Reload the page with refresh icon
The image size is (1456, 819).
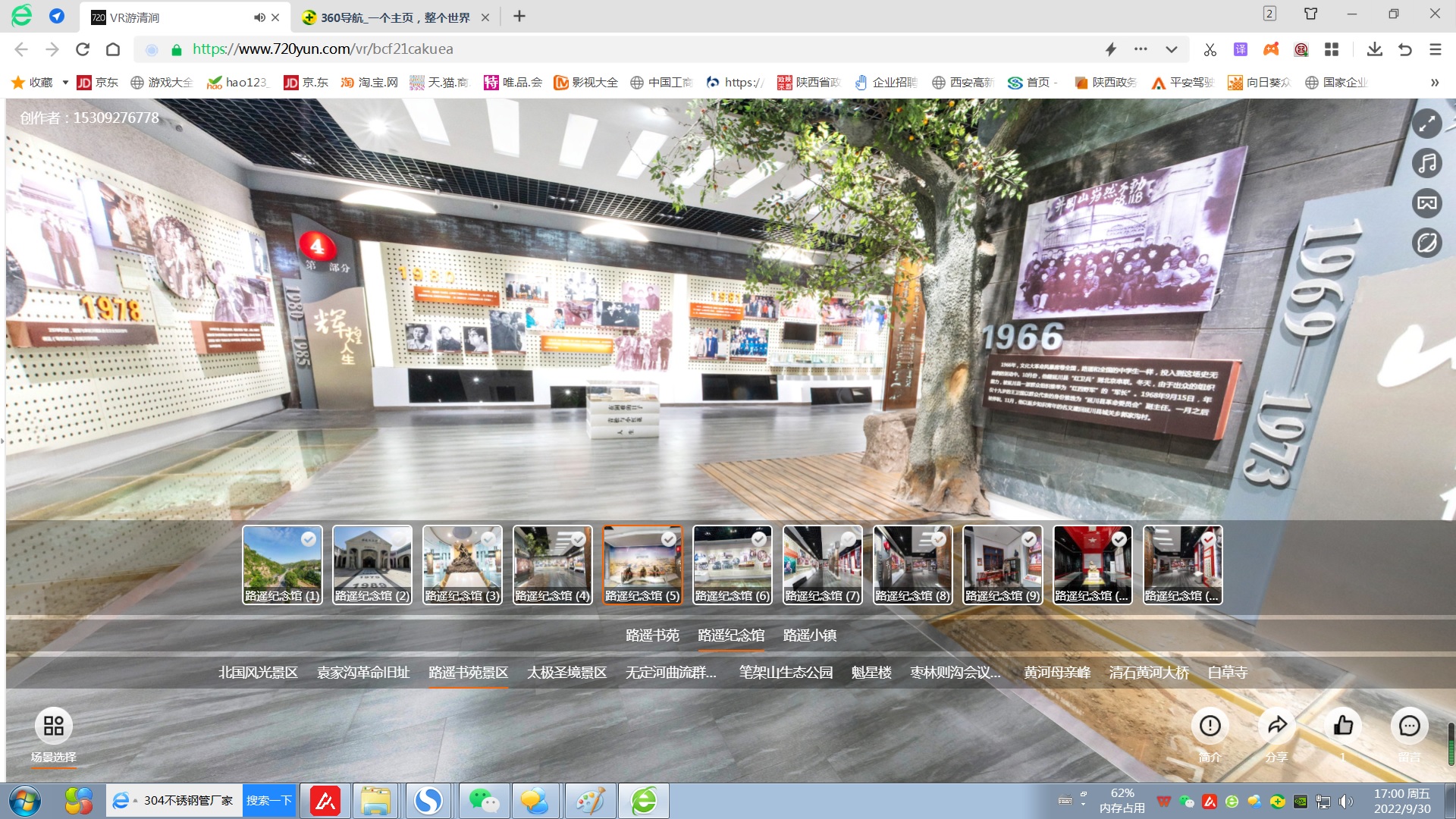[x=83, y=49]
